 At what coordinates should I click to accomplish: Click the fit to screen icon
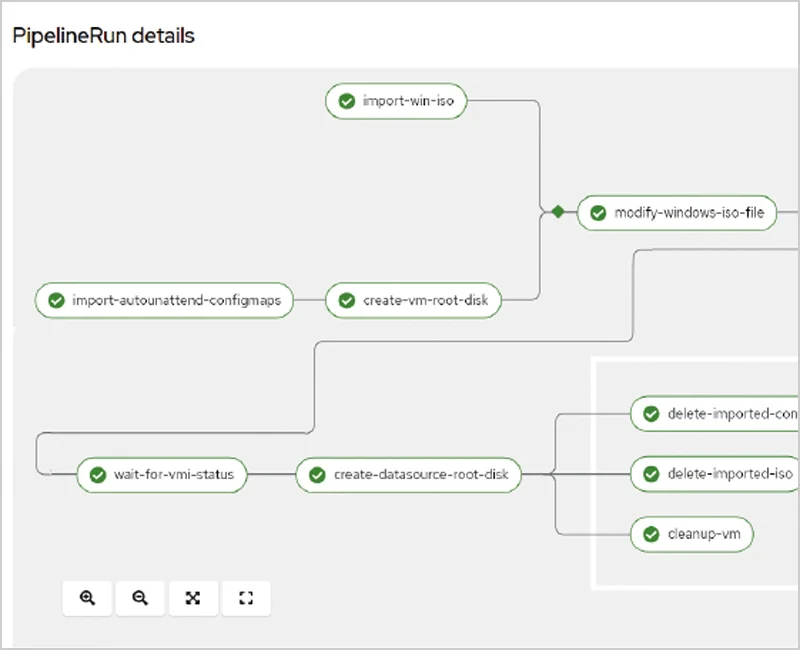194,598
